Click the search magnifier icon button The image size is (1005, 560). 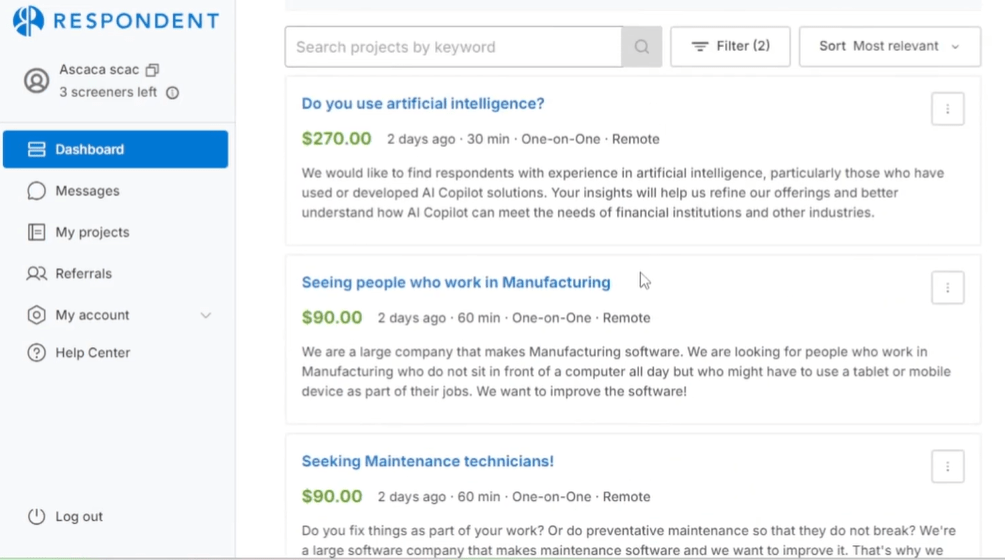click(642, 47)
